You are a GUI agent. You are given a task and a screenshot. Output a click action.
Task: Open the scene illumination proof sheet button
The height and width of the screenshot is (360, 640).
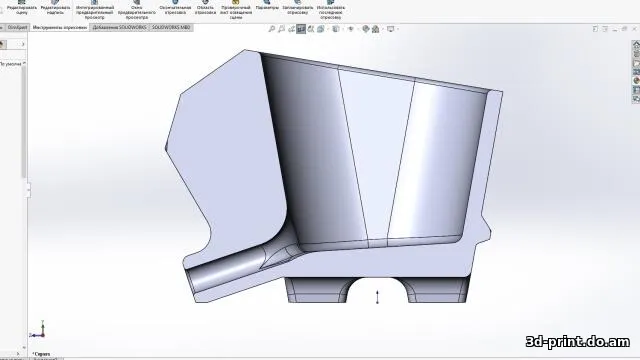[236, 10]
